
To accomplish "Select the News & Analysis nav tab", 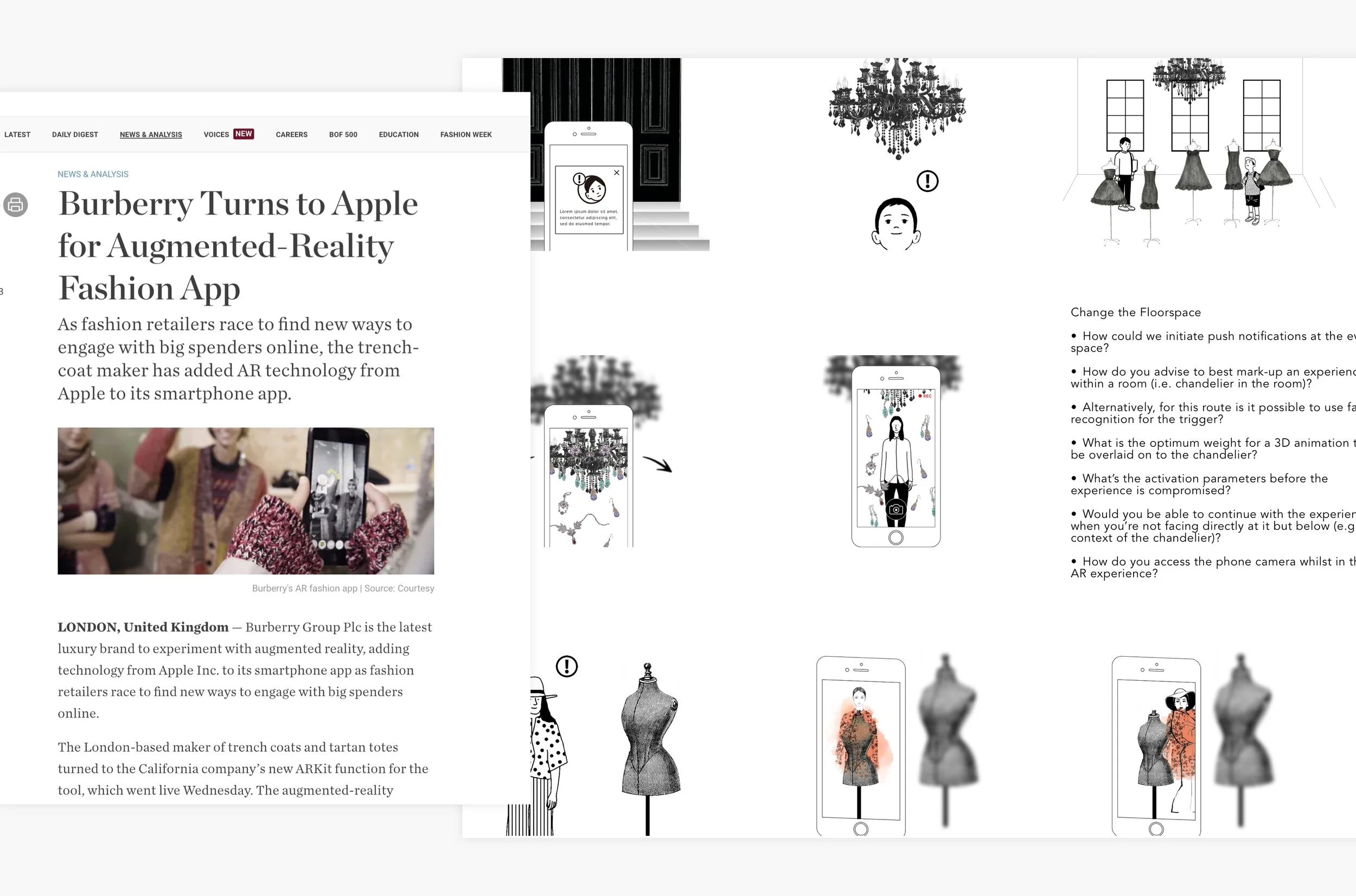I will coord(151,135).
